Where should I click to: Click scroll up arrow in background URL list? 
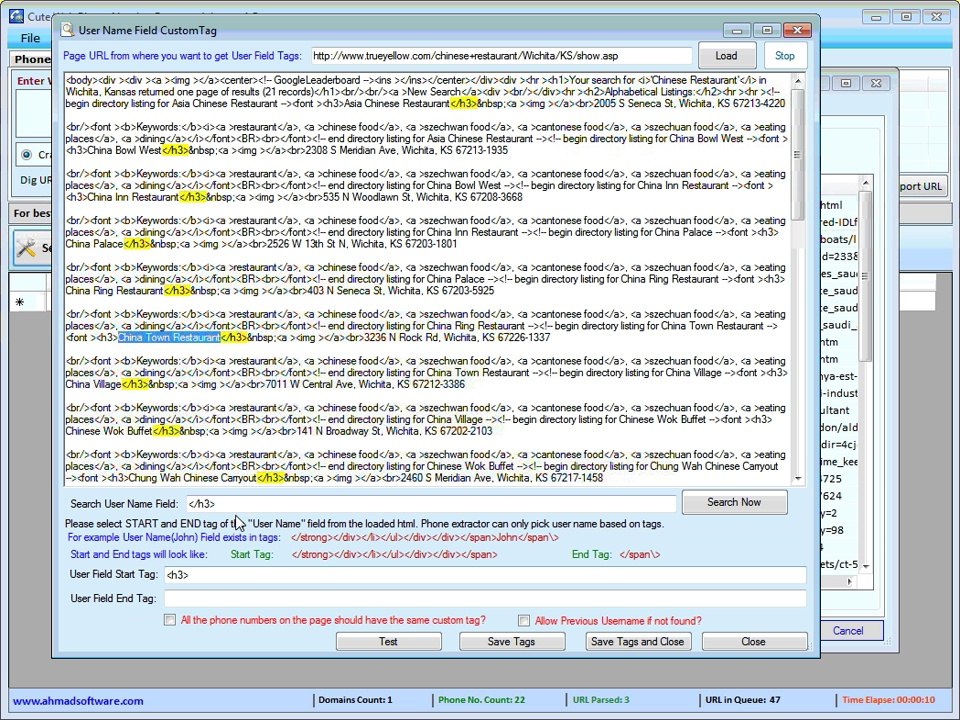click(x=865, y=182)
